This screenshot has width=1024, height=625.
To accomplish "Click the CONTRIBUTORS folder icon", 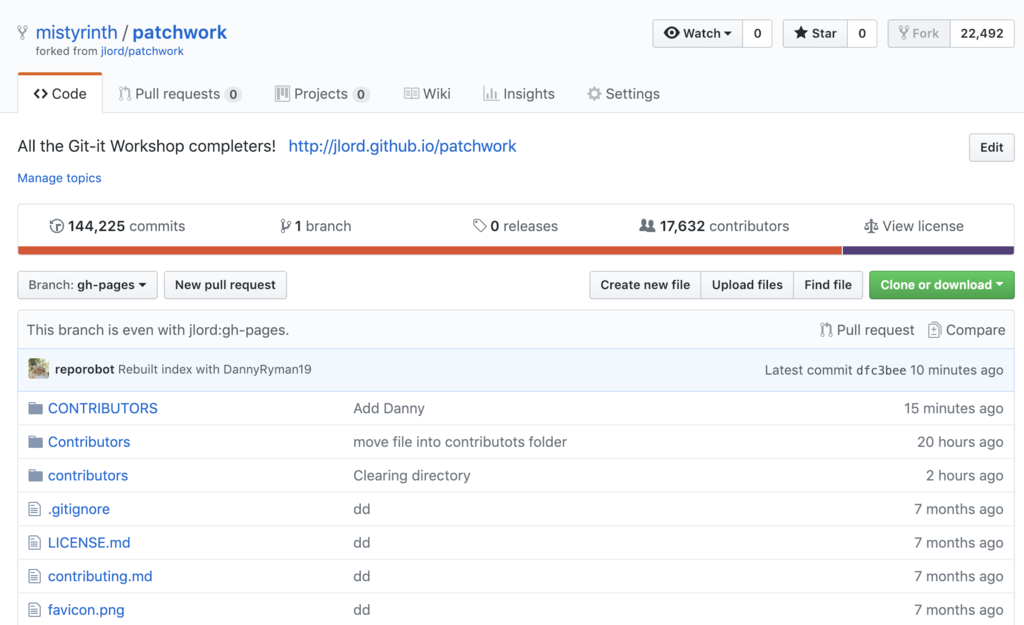I will pos(35,408).
